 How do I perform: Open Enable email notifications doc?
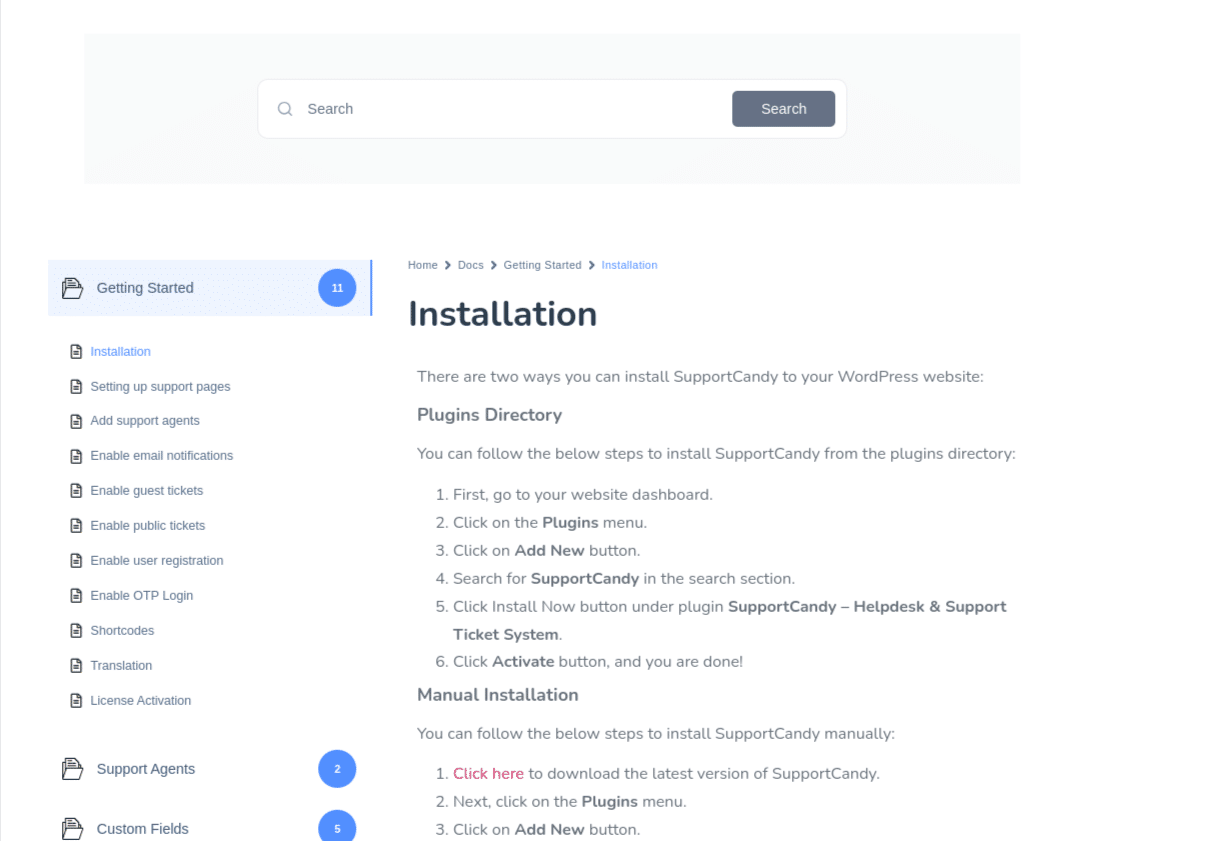pos(162,456)
